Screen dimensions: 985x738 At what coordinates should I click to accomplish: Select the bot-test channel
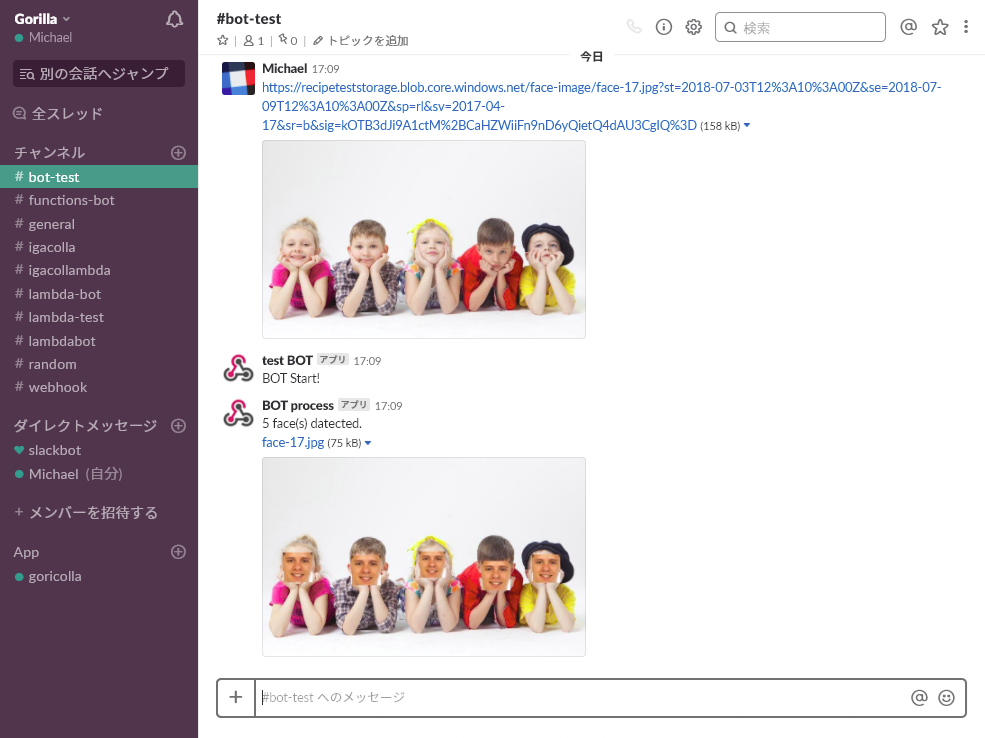tap(99, 177)
